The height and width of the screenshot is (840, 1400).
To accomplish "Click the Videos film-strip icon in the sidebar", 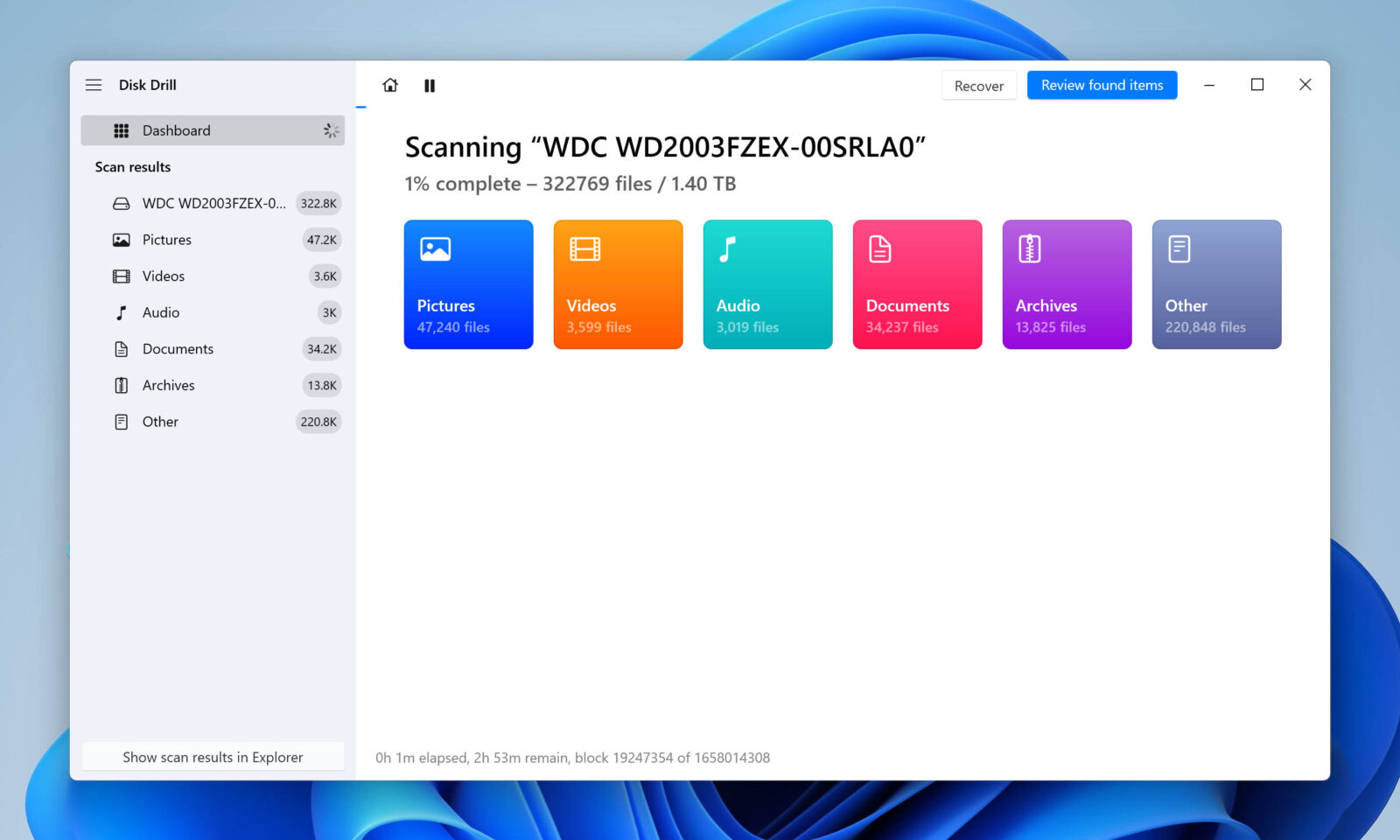I will 121,276.
